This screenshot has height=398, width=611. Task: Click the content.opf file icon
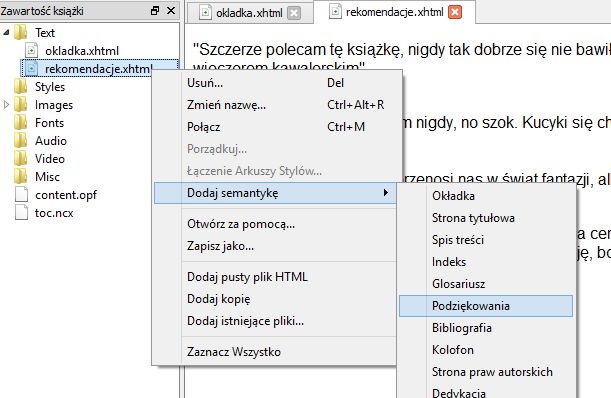[21, 195]
